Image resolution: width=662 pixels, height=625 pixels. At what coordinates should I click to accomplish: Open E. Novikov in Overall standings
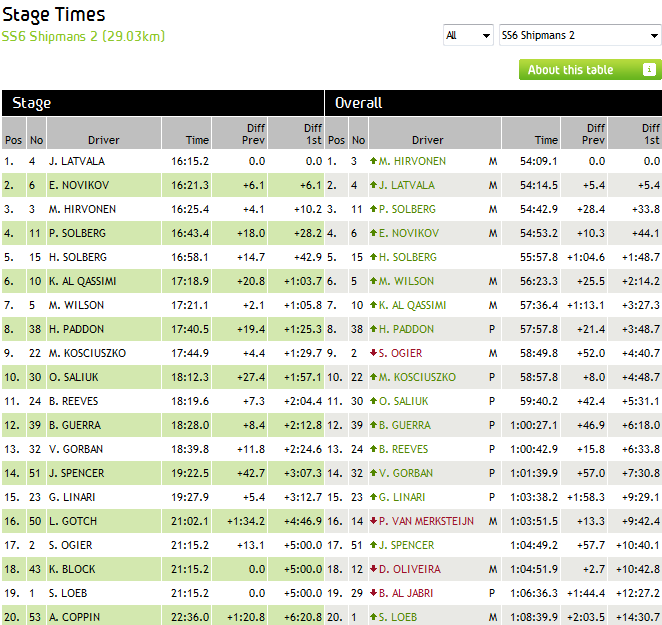coord(408,233)
